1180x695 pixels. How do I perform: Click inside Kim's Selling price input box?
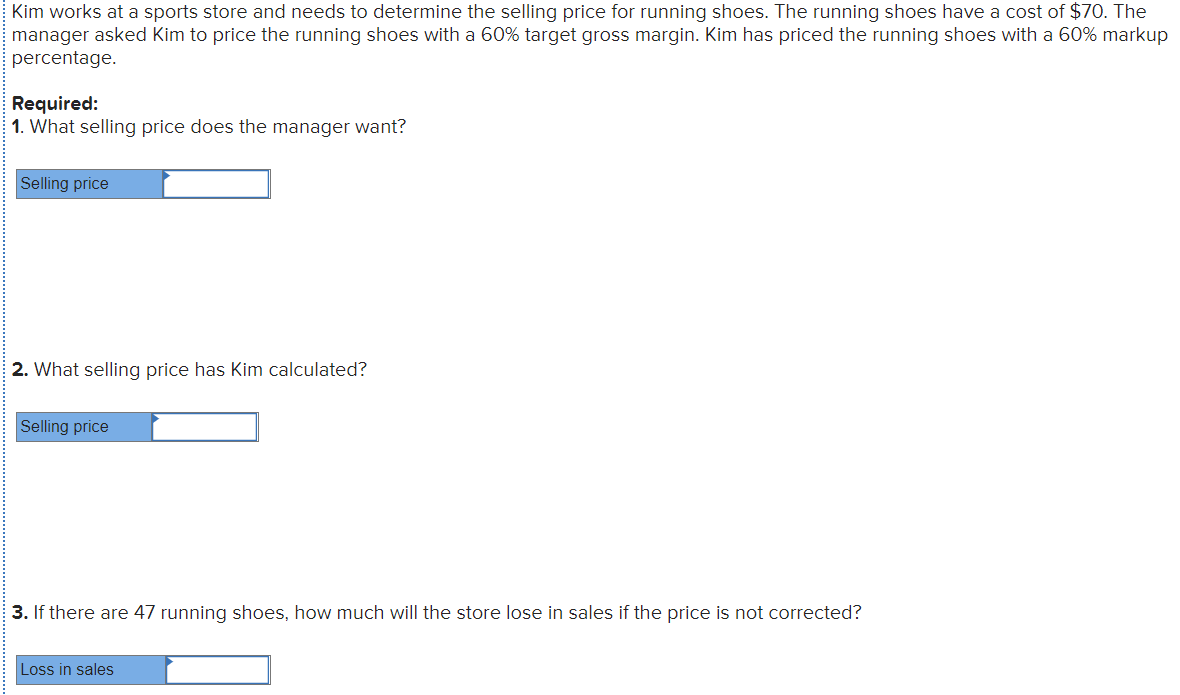point(207,427)
